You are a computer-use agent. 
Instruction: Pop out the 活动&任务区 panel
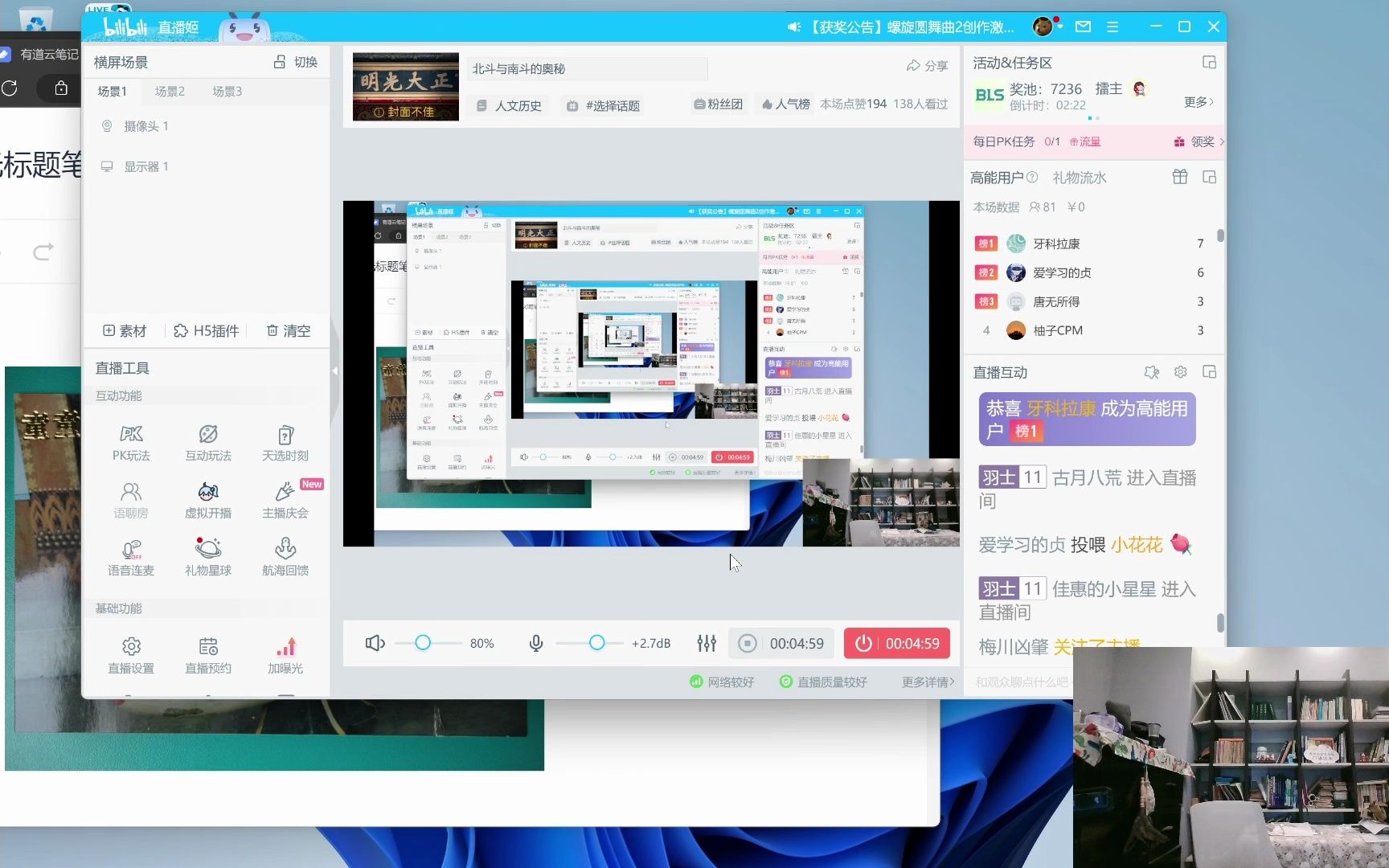click(x=1209, y=62)
